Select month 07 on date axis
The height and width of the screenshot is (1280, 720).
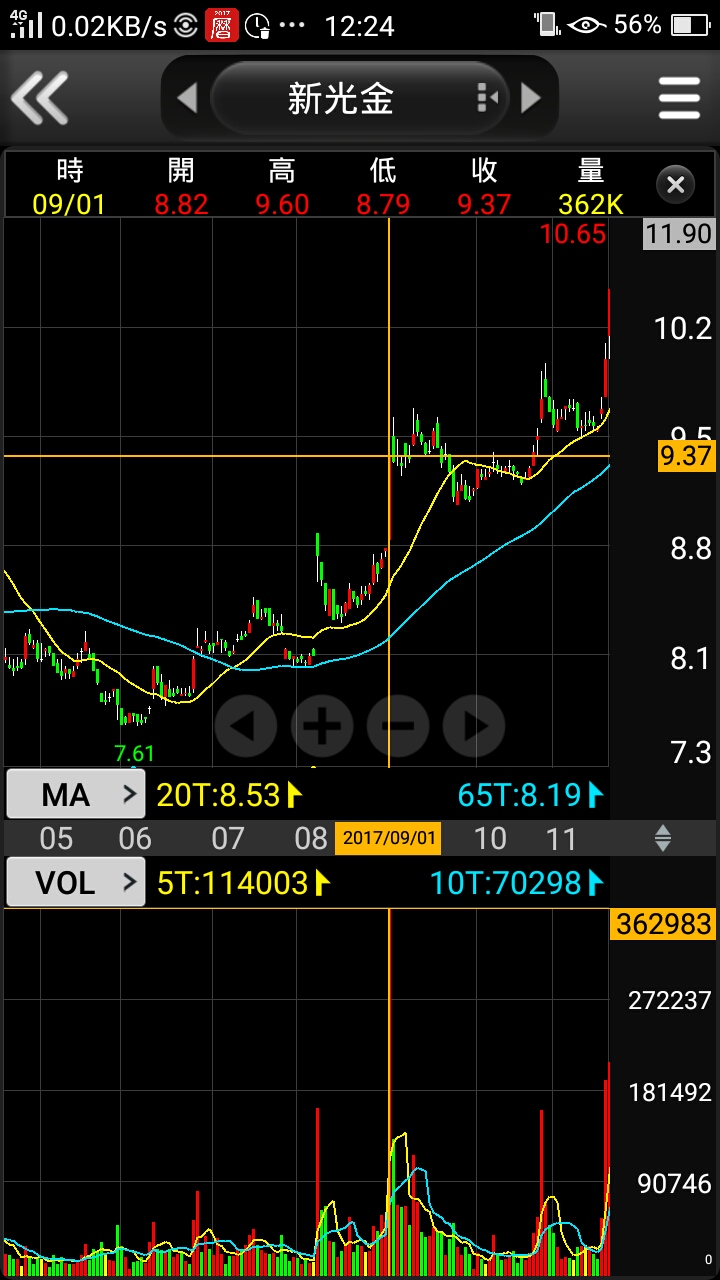pos(228,838)
